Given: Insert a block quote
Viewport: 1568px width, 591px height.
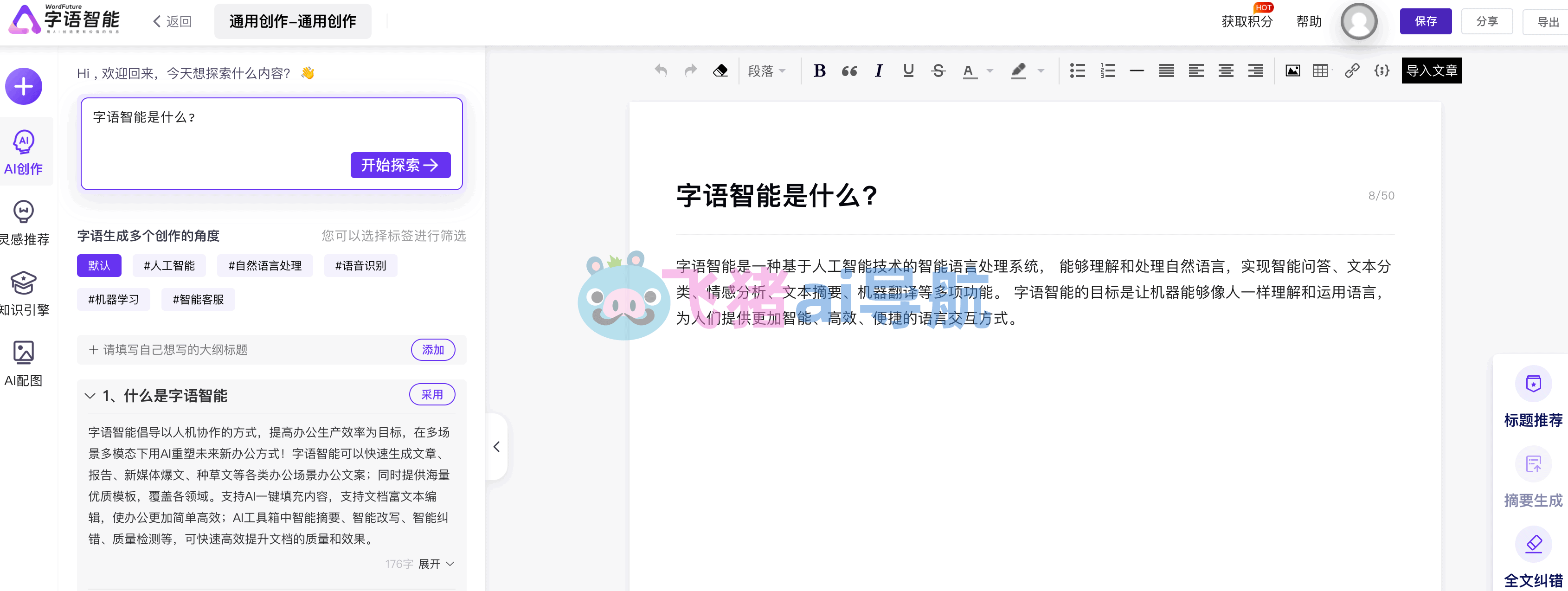Looking at the screenshot, I should (849, 71).
